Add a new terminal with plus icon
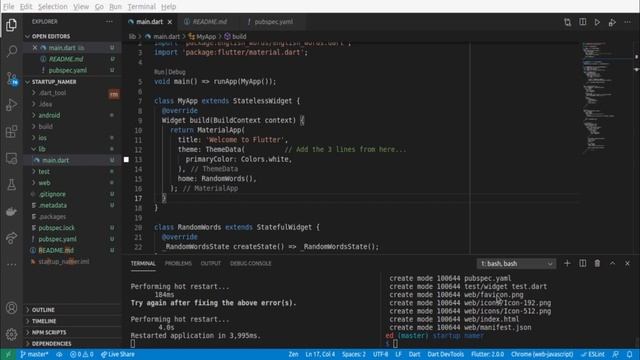Viewport: 640px width, 360px height. (x=567, y=264)
